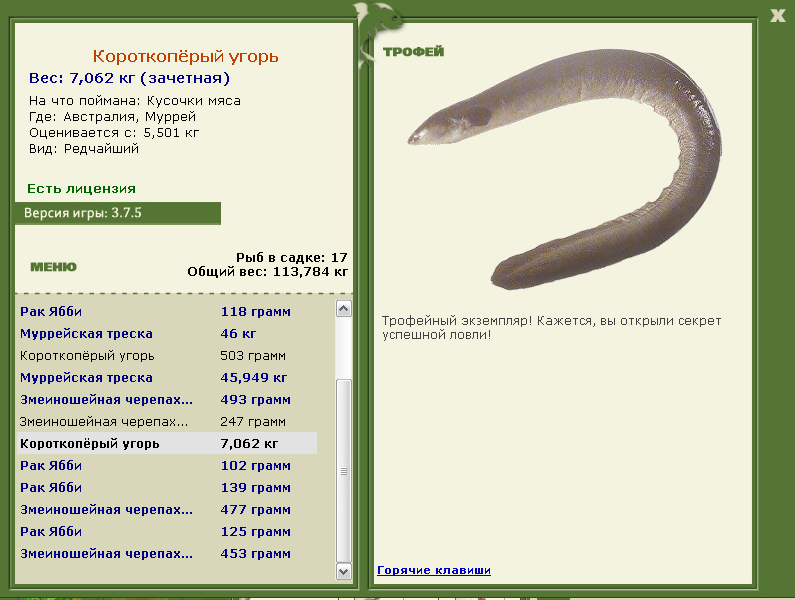The width and height of the screenshot is (795, 600).
Task: Close the fish keepnet window
Action: pos(777,15)
